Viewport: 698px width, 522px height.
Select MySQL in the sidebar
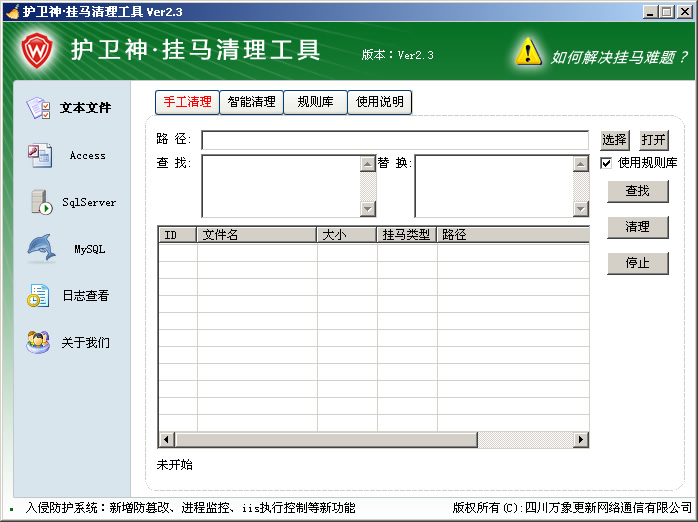[x=89, y=249]
